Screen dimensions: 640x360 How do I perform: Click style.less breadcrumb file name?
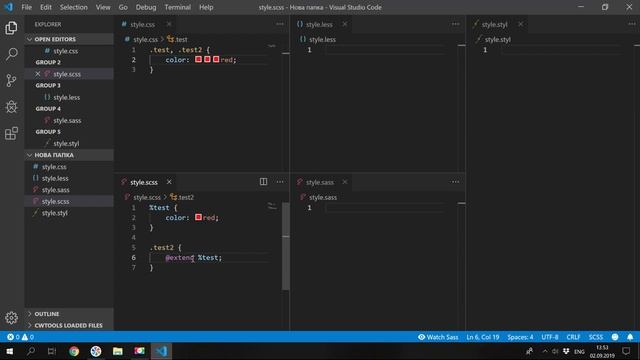322,40
